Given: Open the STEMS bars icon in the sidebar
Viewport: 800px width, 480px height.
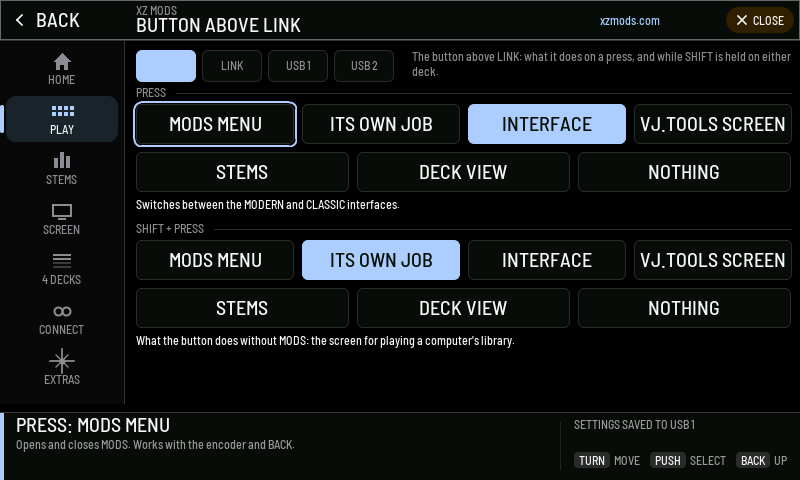Looking at the screenshot, I should 62,160.
